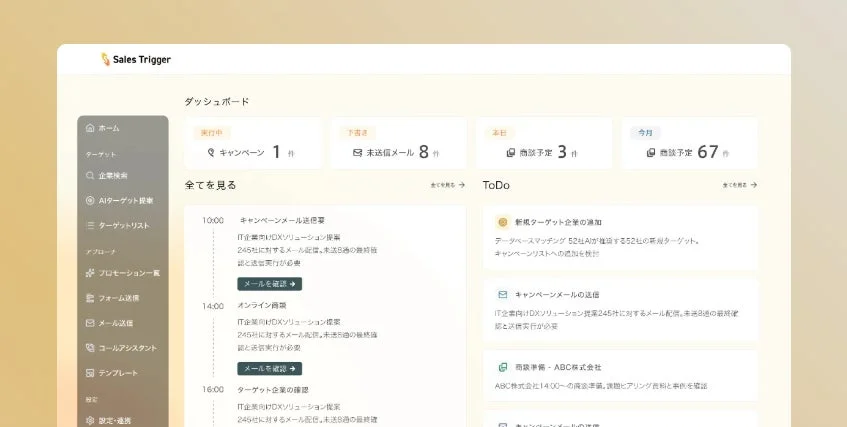Follow 全てを見る link above schedule
The width and height of the screenshot is (847, 427).
point(448,185)
